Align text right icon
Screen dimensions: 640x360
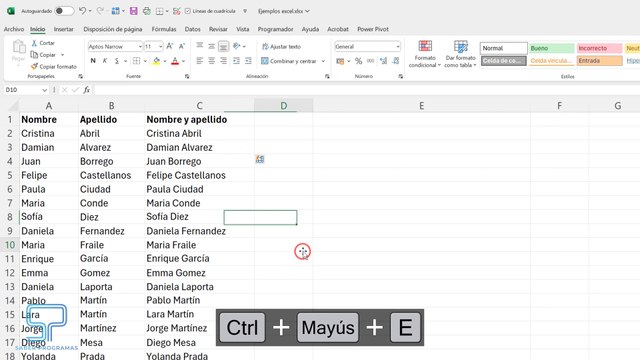tap(223, 61)
